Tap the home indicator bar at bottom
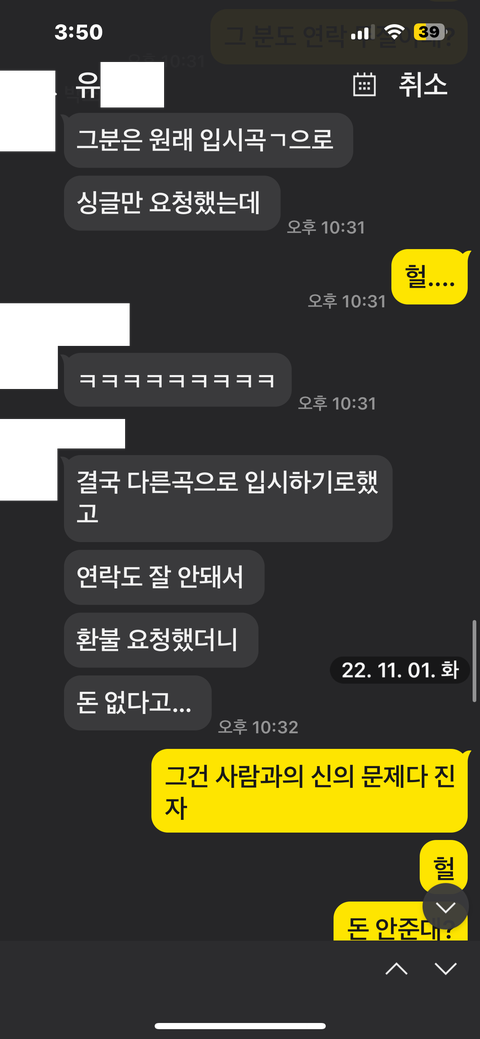The width and height of the screenshot is (480, 1039). click(x=240, y=1026)
